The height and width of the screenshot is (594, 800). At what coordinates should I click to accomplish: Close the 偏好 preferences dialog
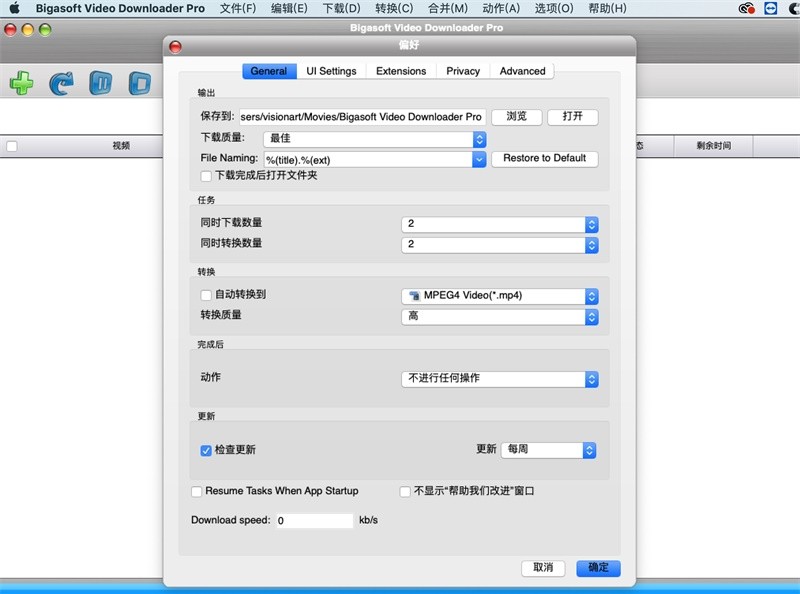[x=175, y=46]
